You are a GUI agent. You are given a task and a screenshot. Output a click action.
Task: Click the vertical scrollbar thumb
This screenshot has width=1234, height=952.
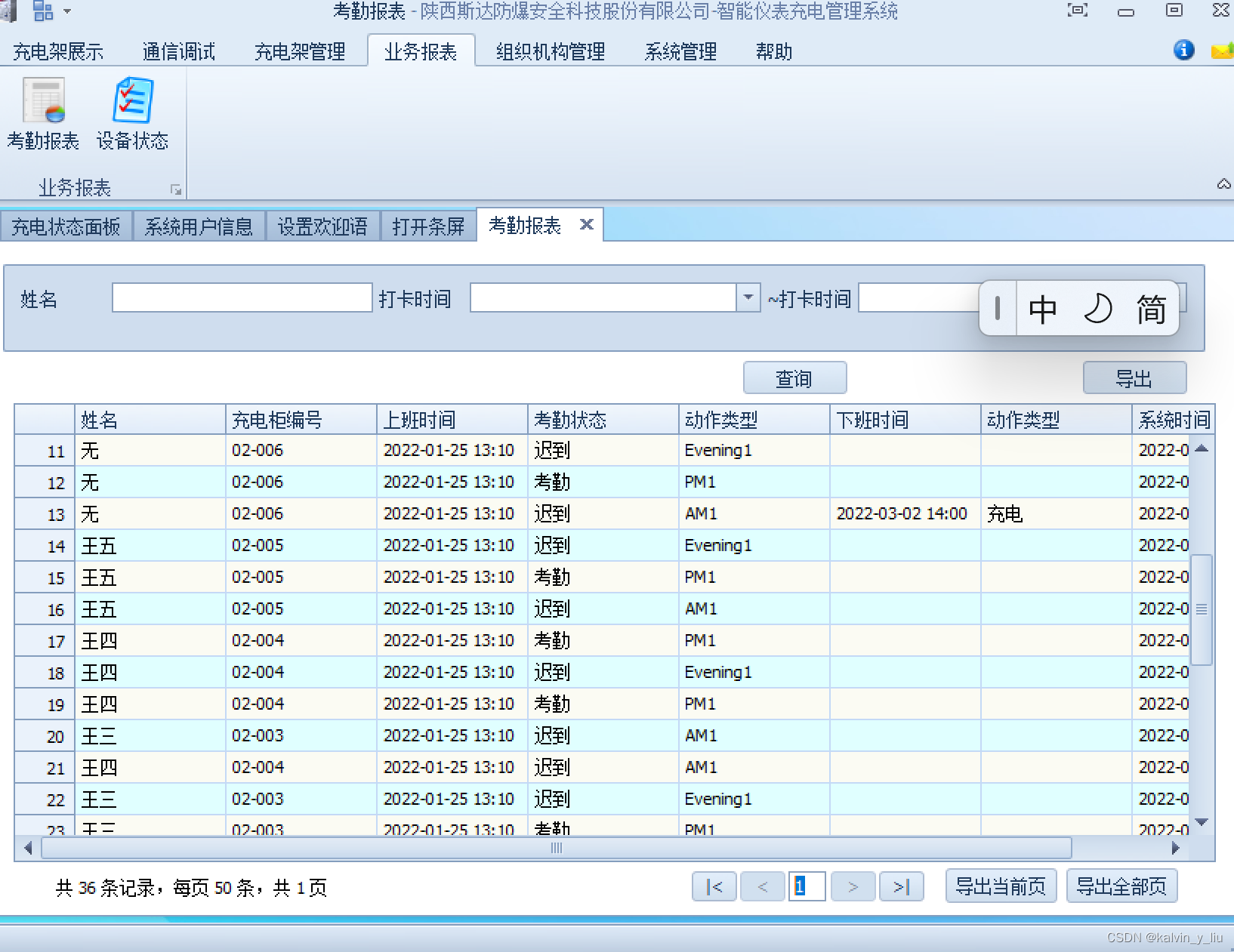pos(1202,609)
